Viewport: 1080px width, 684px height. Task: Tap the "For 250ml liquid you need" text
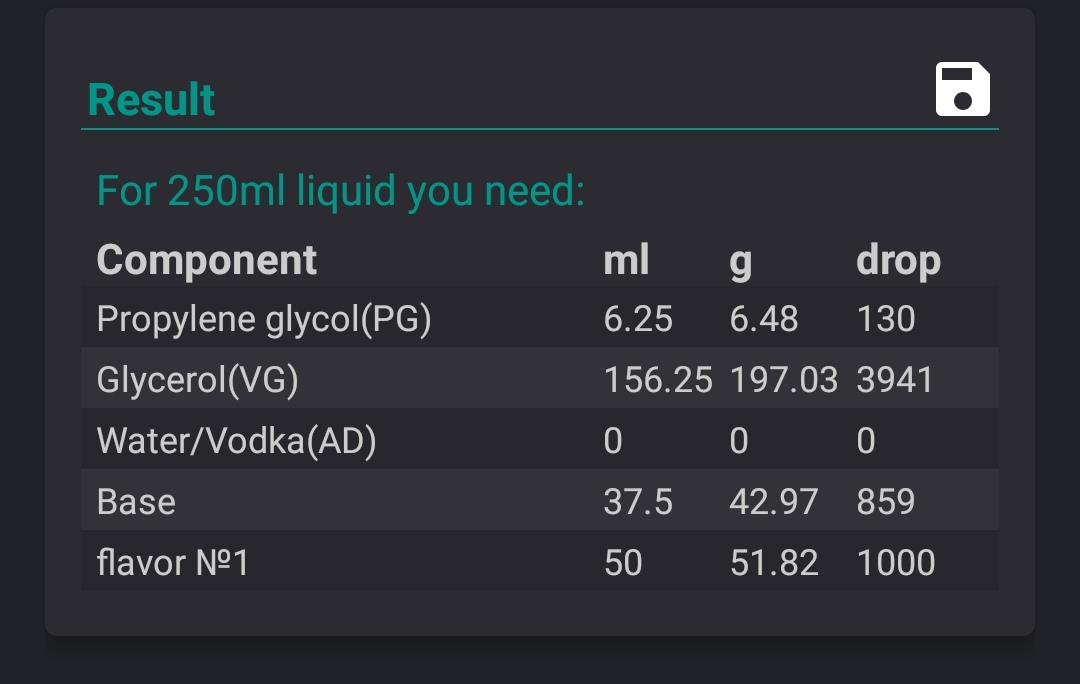[x=340, y=191]
